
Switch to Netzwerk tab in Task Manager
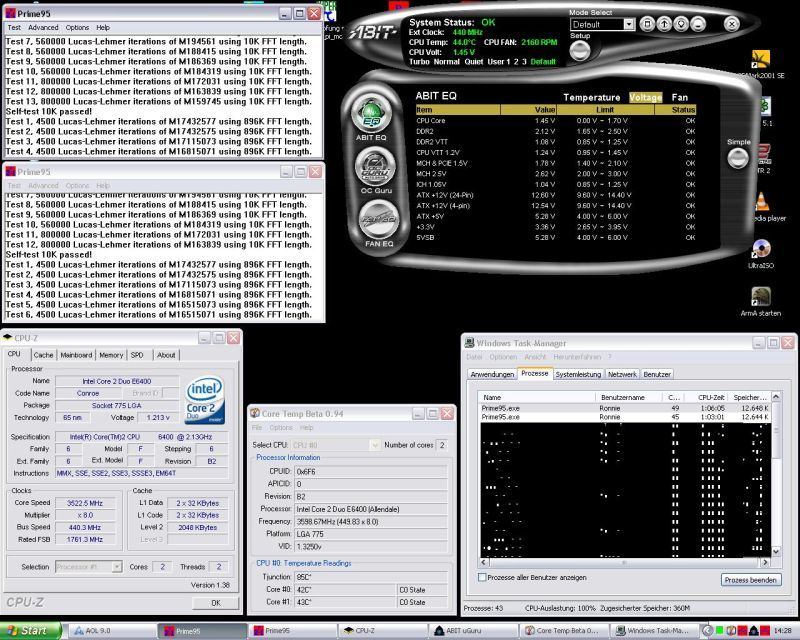622,375
